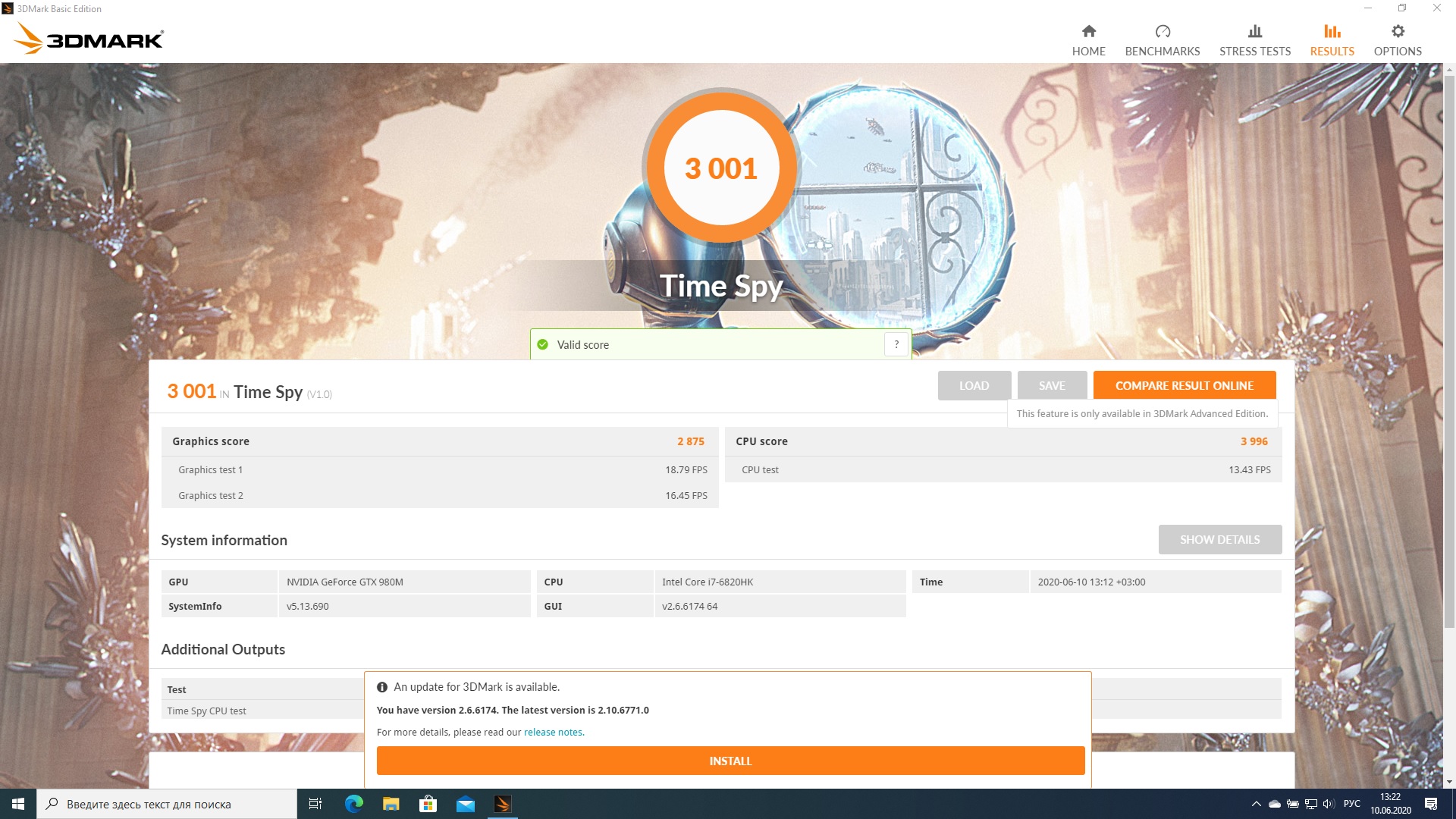
Task: Launch Microsoft Edge from taskbar
Action: point(354,804)
